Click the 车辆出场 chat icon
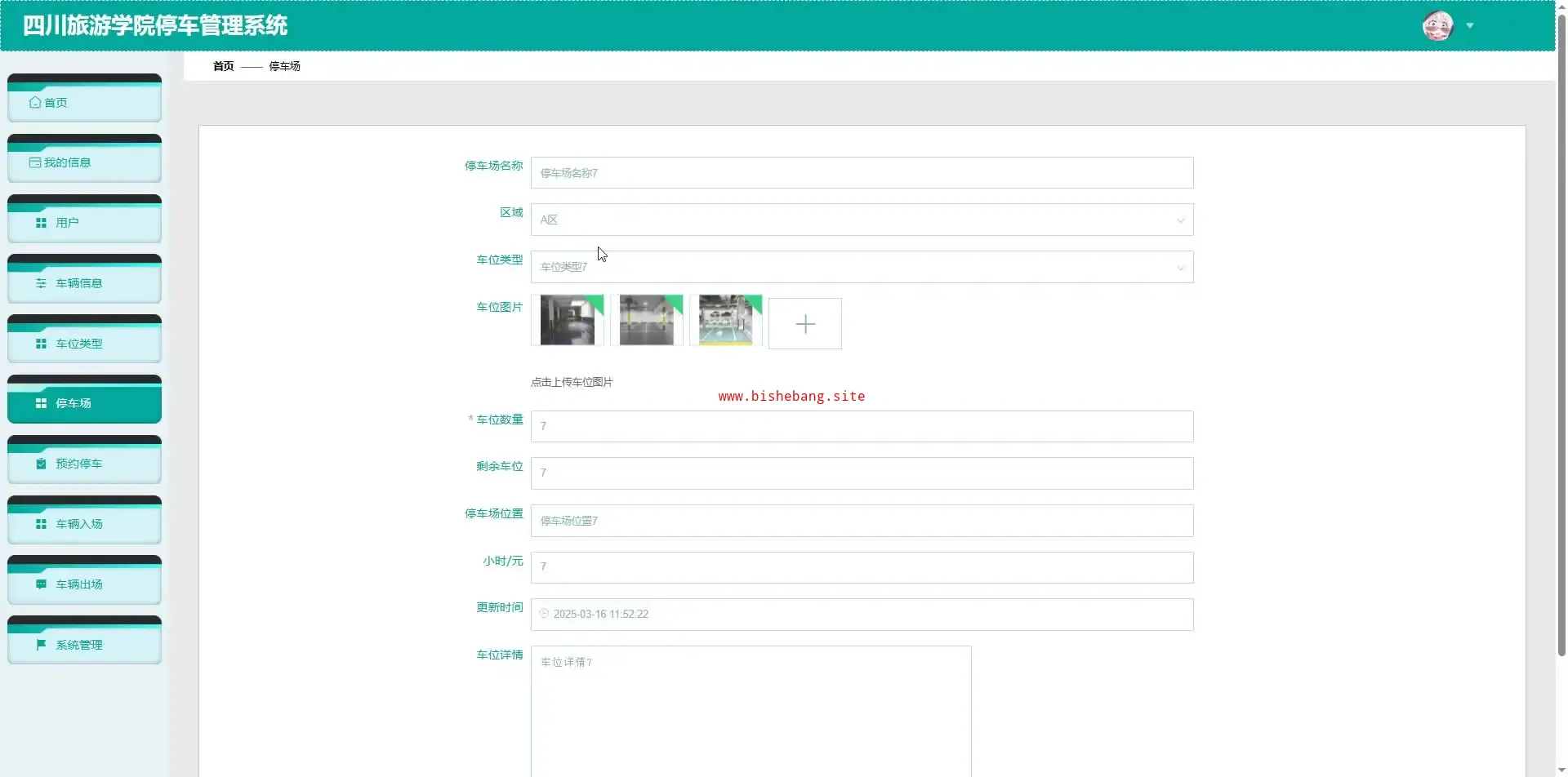 point(41,584)
